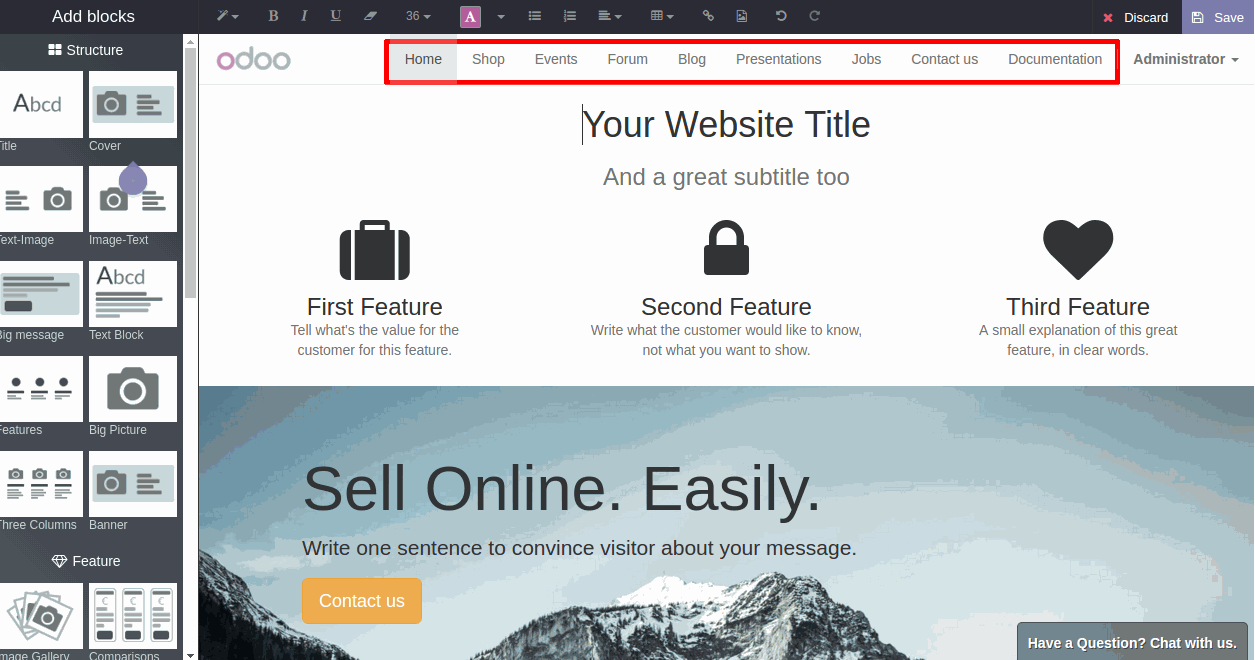Click the briefcase icon above First Feature
Screen dimensions: 1255x660
point(375,250)
